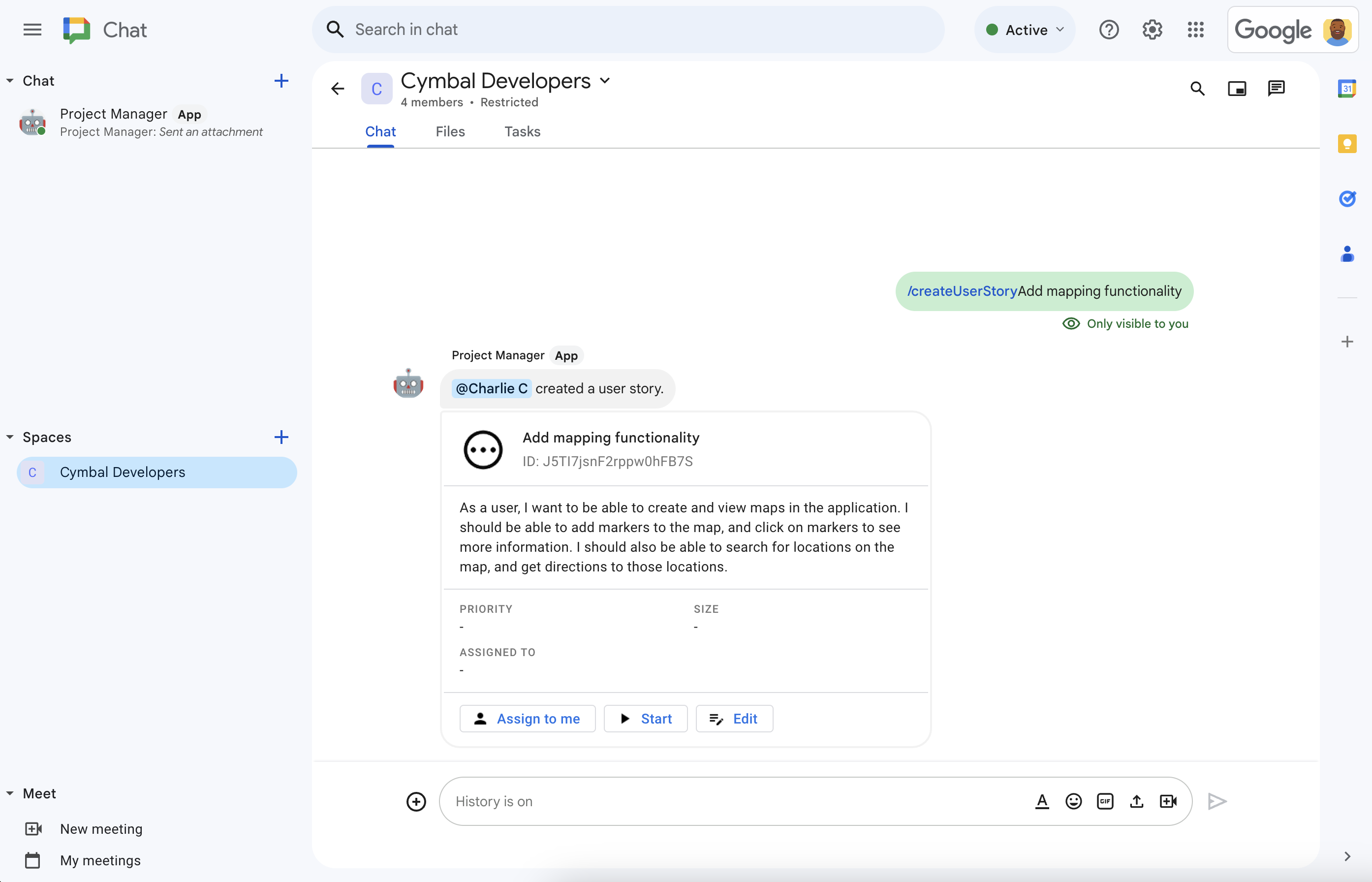Open Google Apps grid icon
This screenshot has width=1372, height=882.
point(1196,30)
